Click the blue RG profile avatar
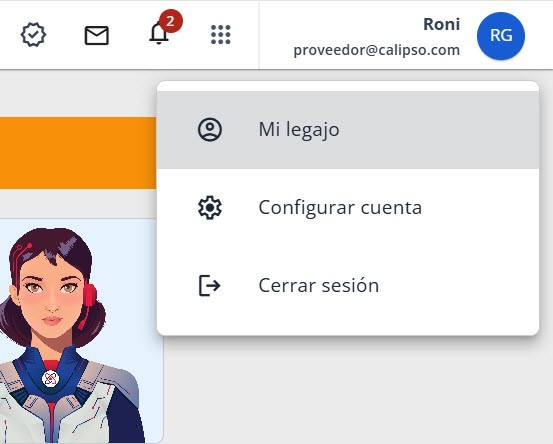Screen dimensions: 553x444 [x=501, y=36]
